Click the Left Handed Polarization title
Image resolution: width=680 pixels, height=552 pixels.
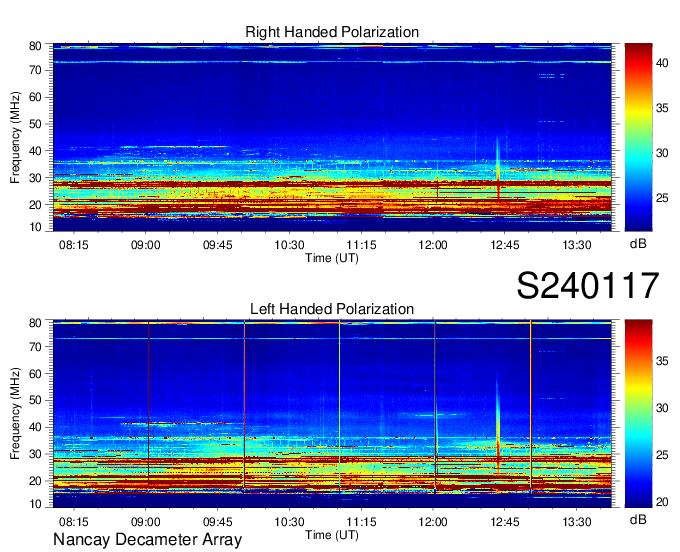(x=332, y=309)
